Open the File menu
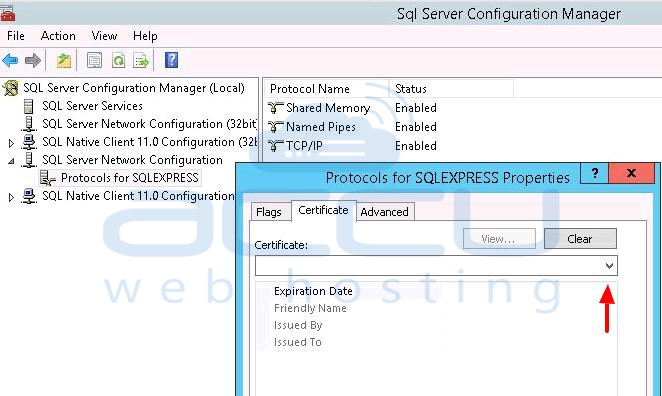This screenshot has width=662, height=396. point(16,36)
